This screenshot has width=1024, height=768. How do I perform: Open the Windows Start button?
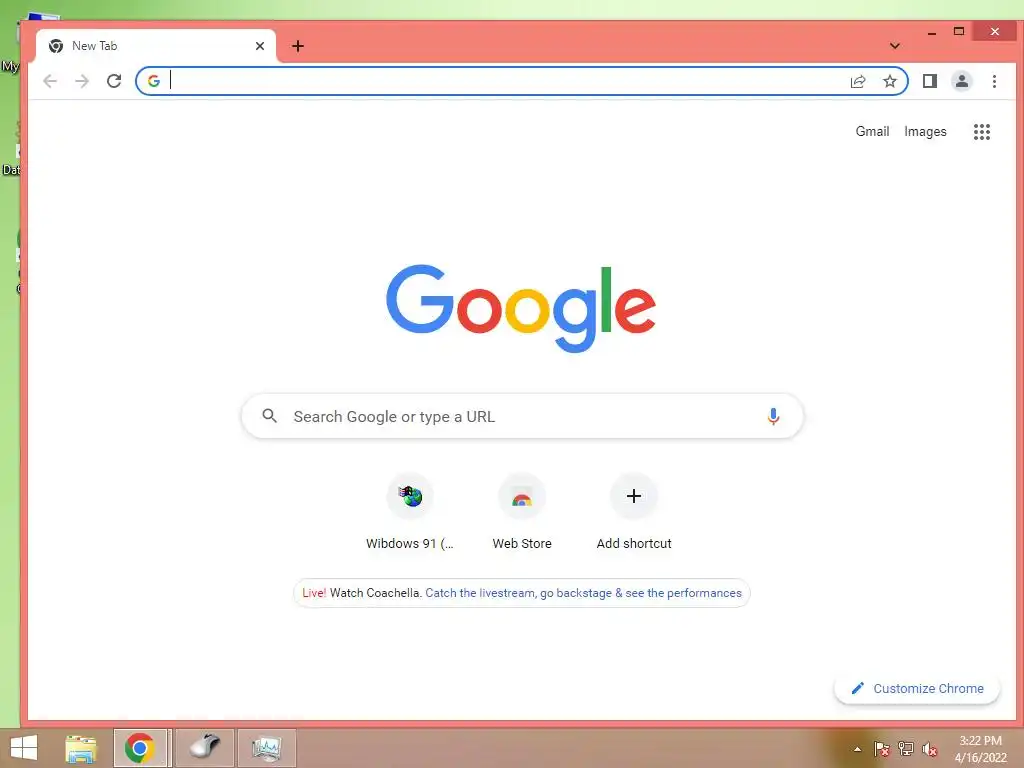(x=24, y=748)
